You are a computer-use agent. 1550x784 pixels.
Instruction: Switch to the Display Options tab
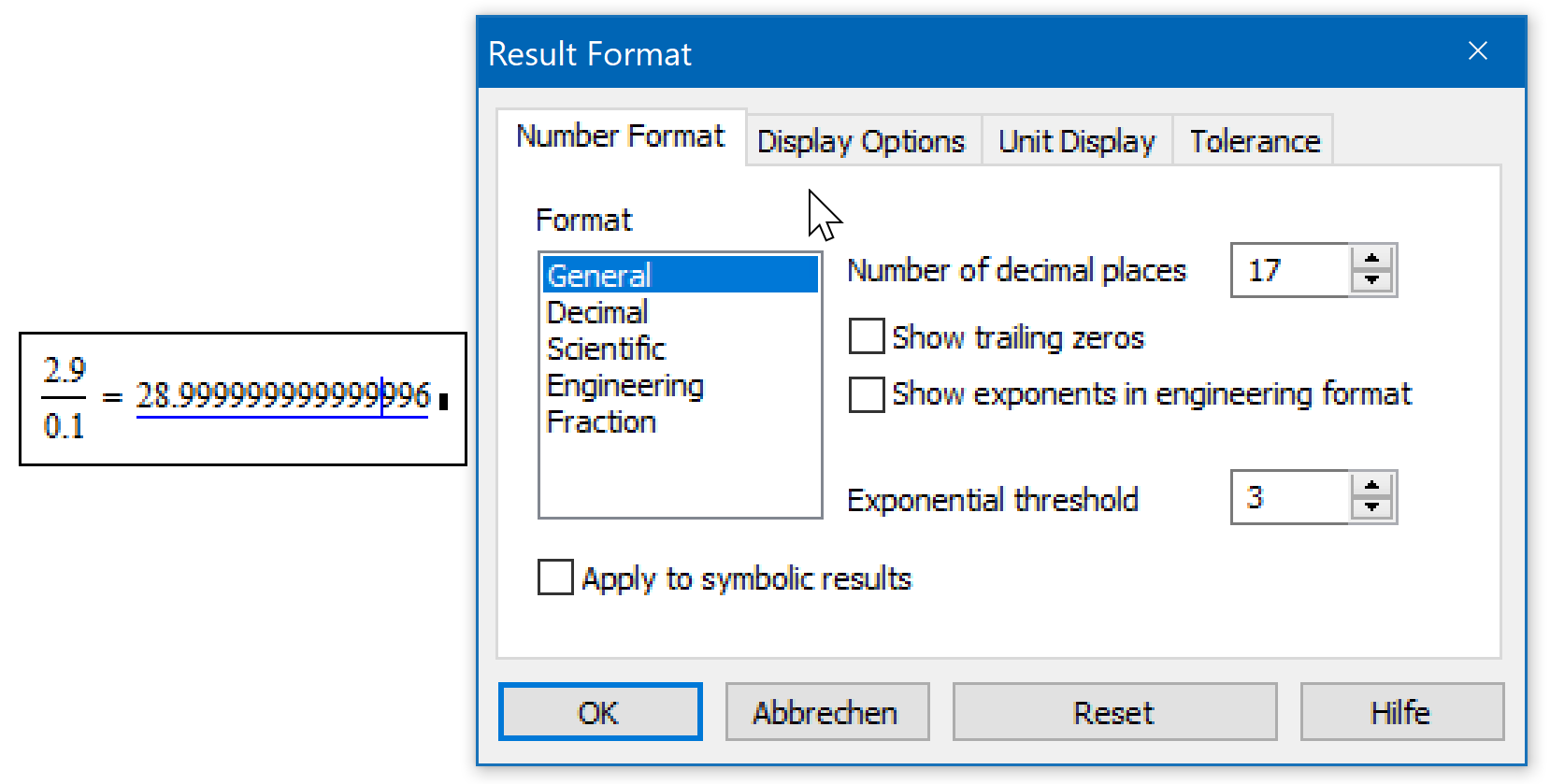[860, 140]
